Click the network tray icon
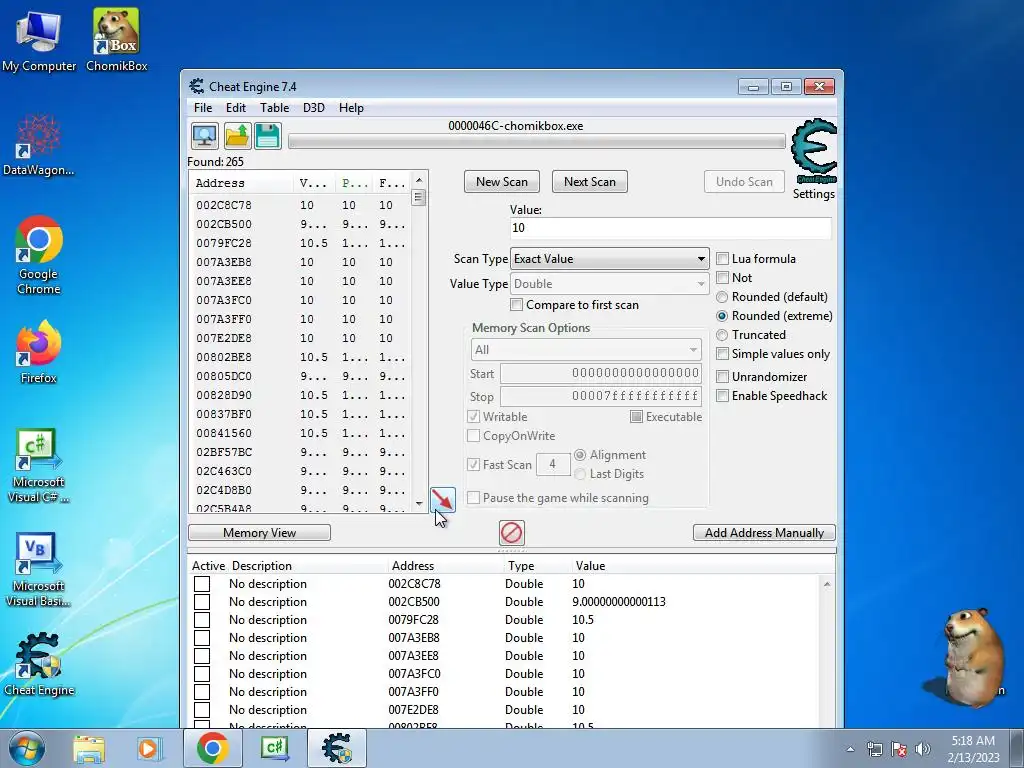1024x768 pixels. 874,749
